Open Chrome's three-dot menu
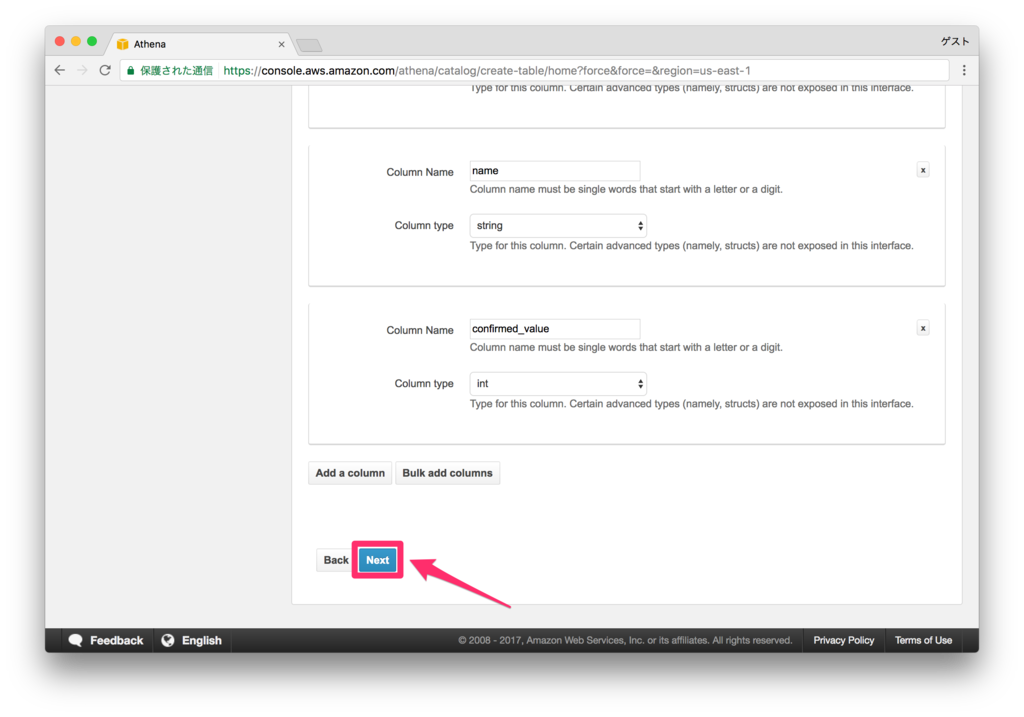This screenshot has height=717, width=1024. pyautogui.click(x=964, y=71)
